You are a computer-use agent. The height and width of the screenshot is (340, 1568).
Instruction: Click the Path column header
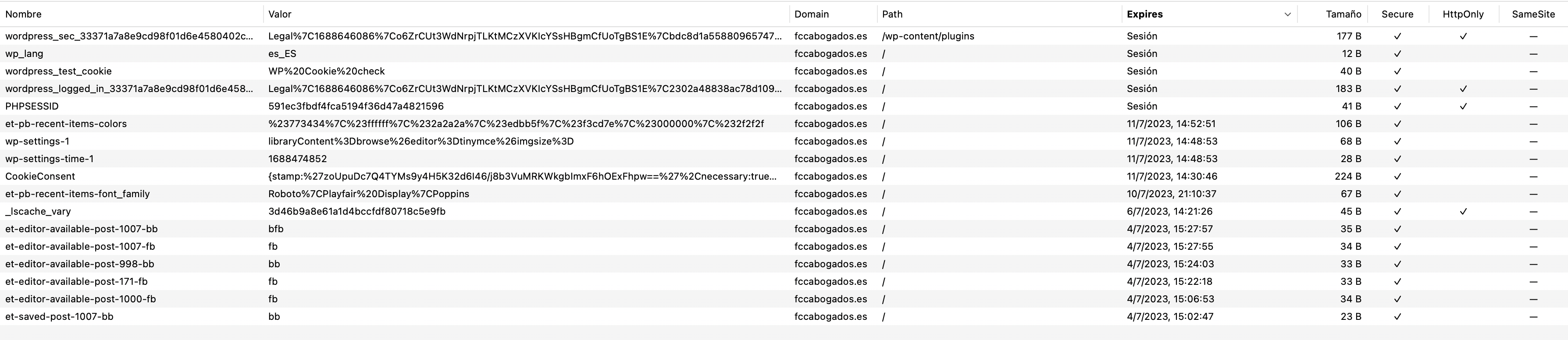[892, 14]
